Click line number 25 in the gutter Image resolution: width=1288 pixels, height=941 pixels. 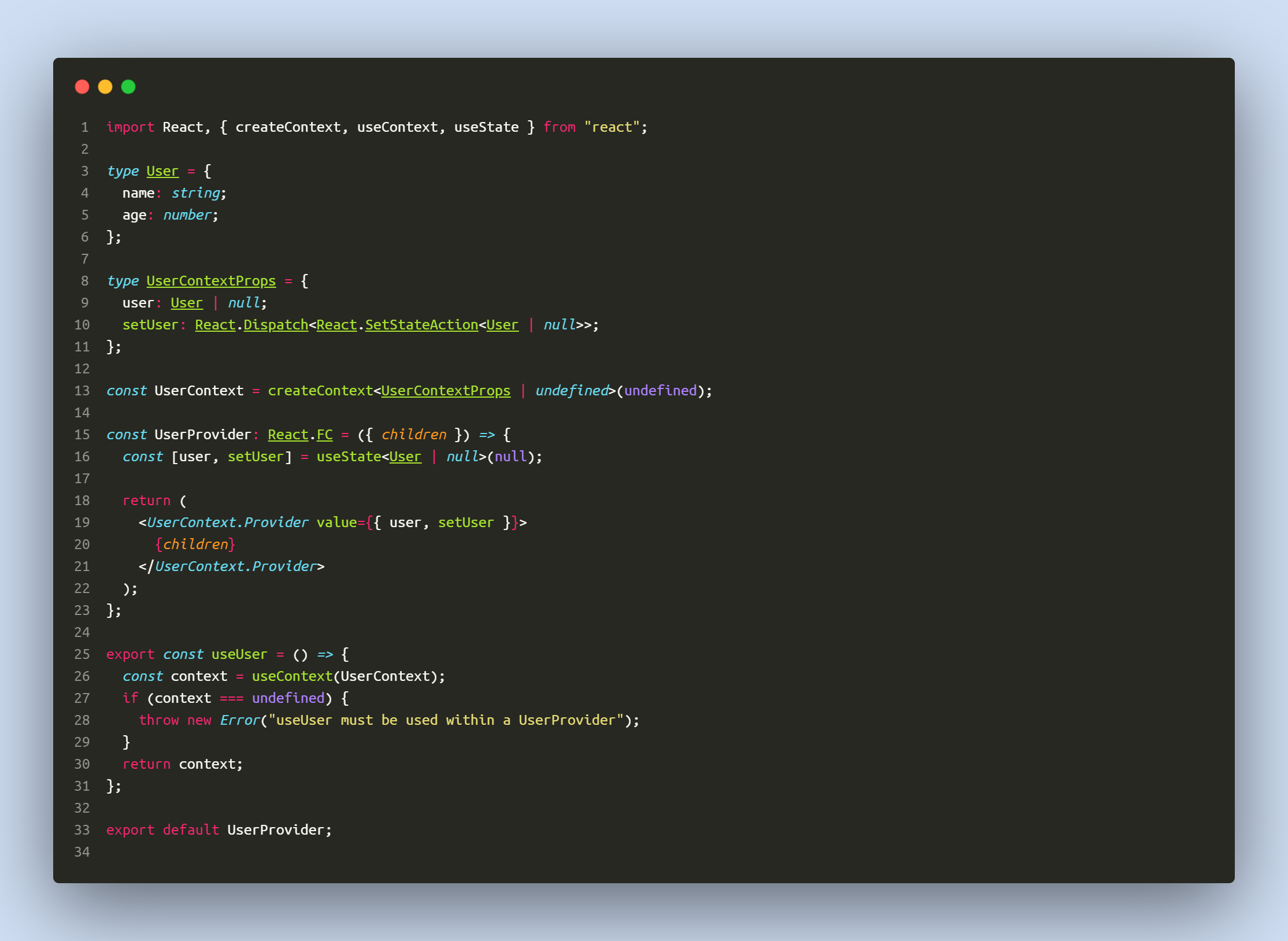(x=82, y=654)
